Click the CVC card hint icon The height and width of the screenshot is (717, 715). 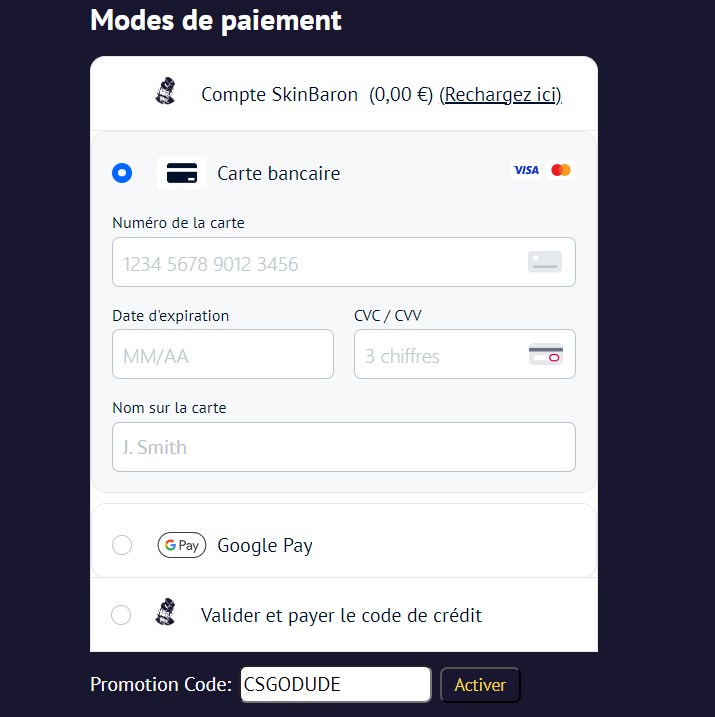tap(546, 355)
